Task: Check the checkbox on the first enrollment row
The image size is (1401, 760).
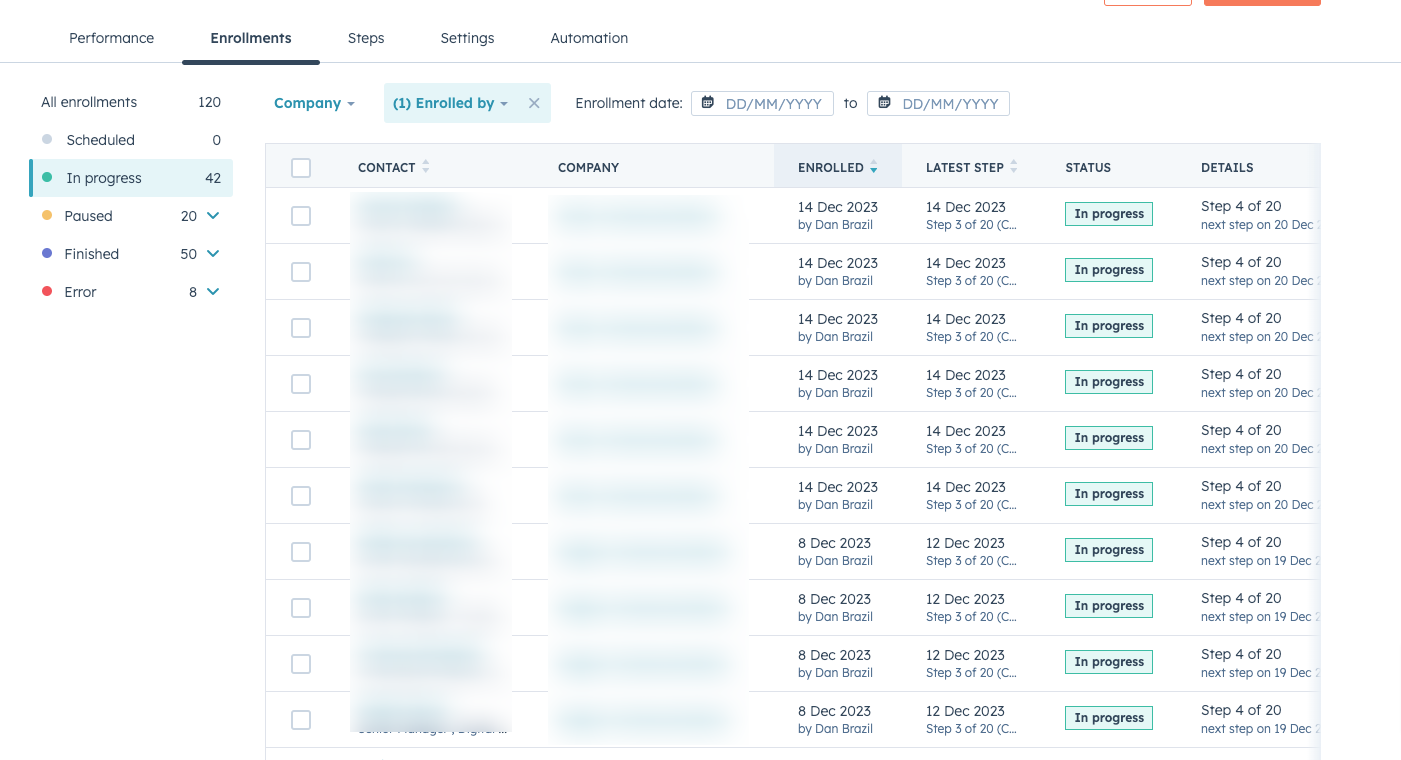Action: click(x=301, y=216)
